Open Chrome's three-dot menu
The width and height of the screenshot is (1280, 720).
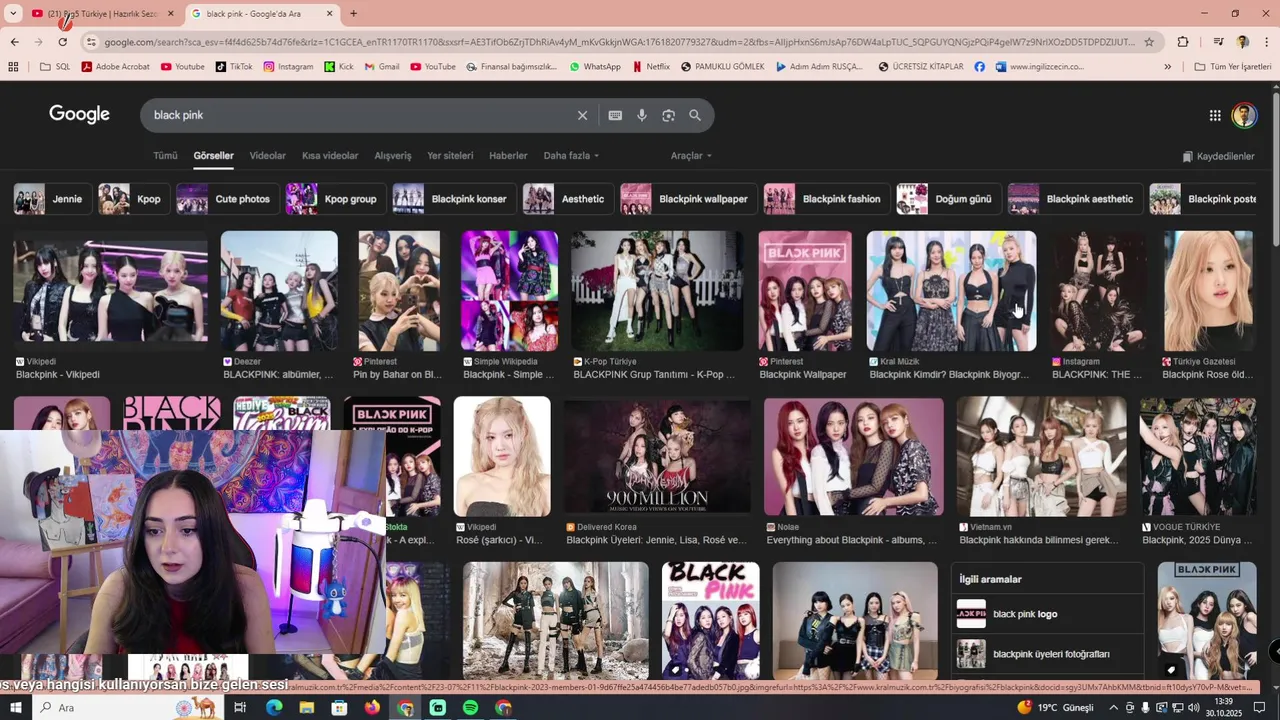[x=1266, y=42]
